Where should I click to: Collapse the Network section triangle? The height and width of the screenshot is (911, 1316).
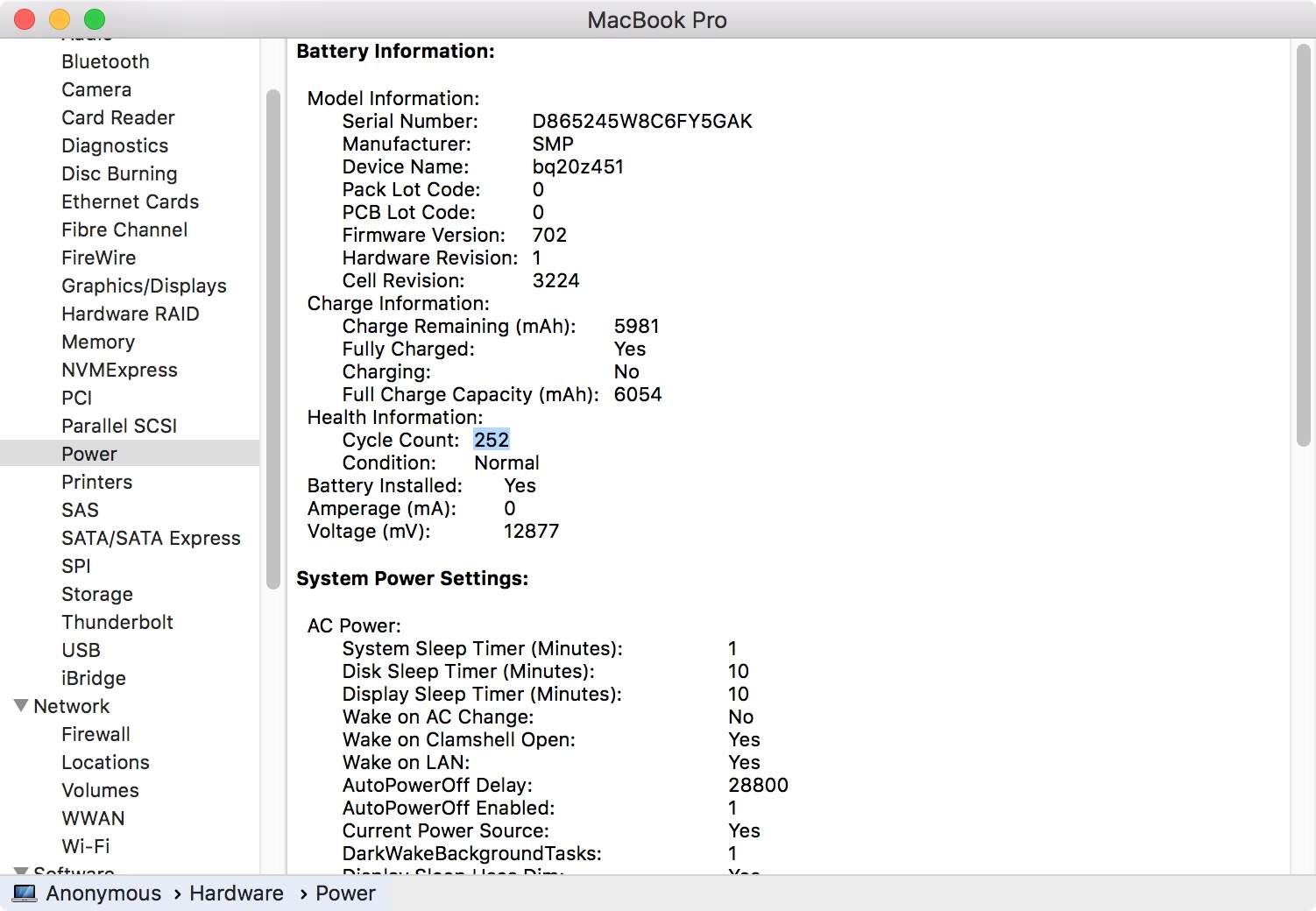pyautogui.click(x=21, y=705)
